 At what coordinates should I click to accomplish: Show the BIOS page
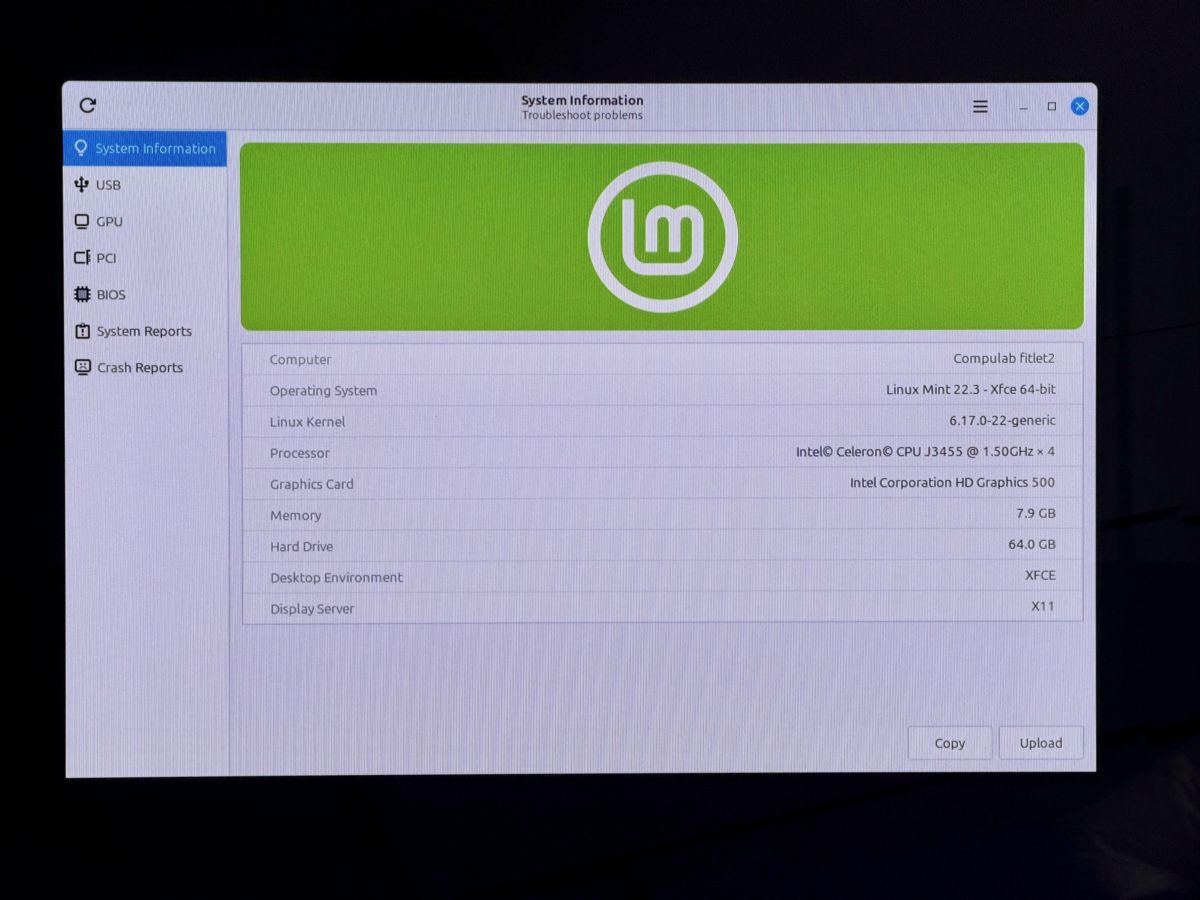[x=145, y=295]
